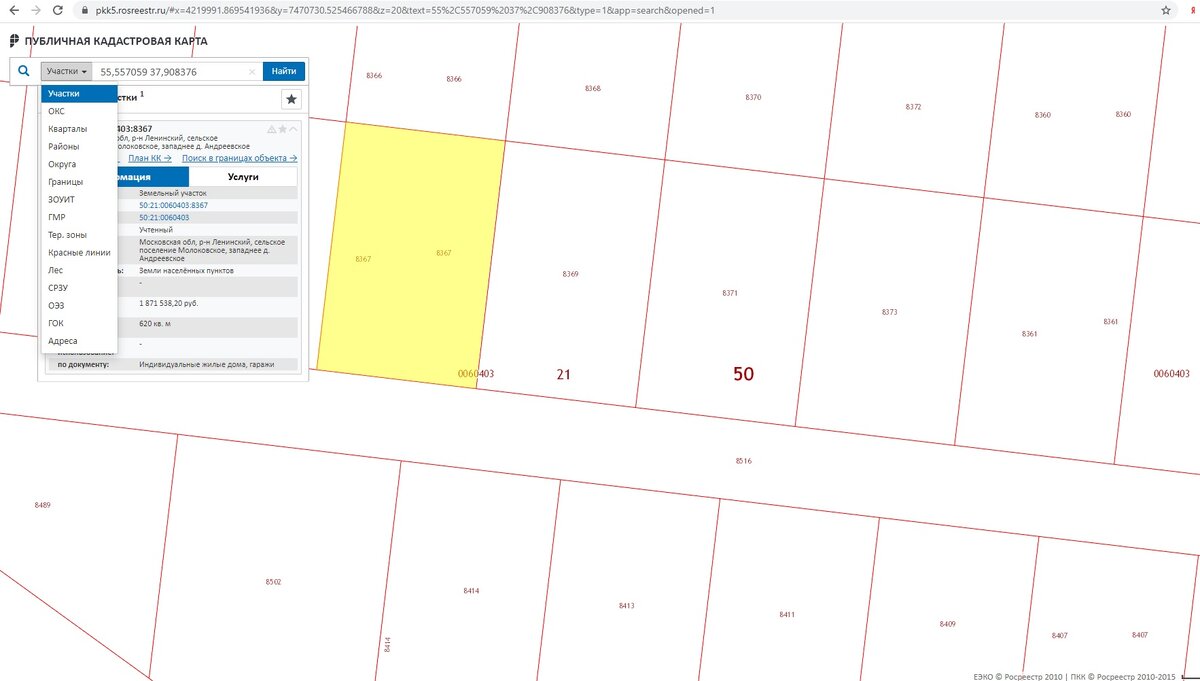The image size is (1200, 681).
Task: Select СРЗУ in the dropdown
Action: 79,288
